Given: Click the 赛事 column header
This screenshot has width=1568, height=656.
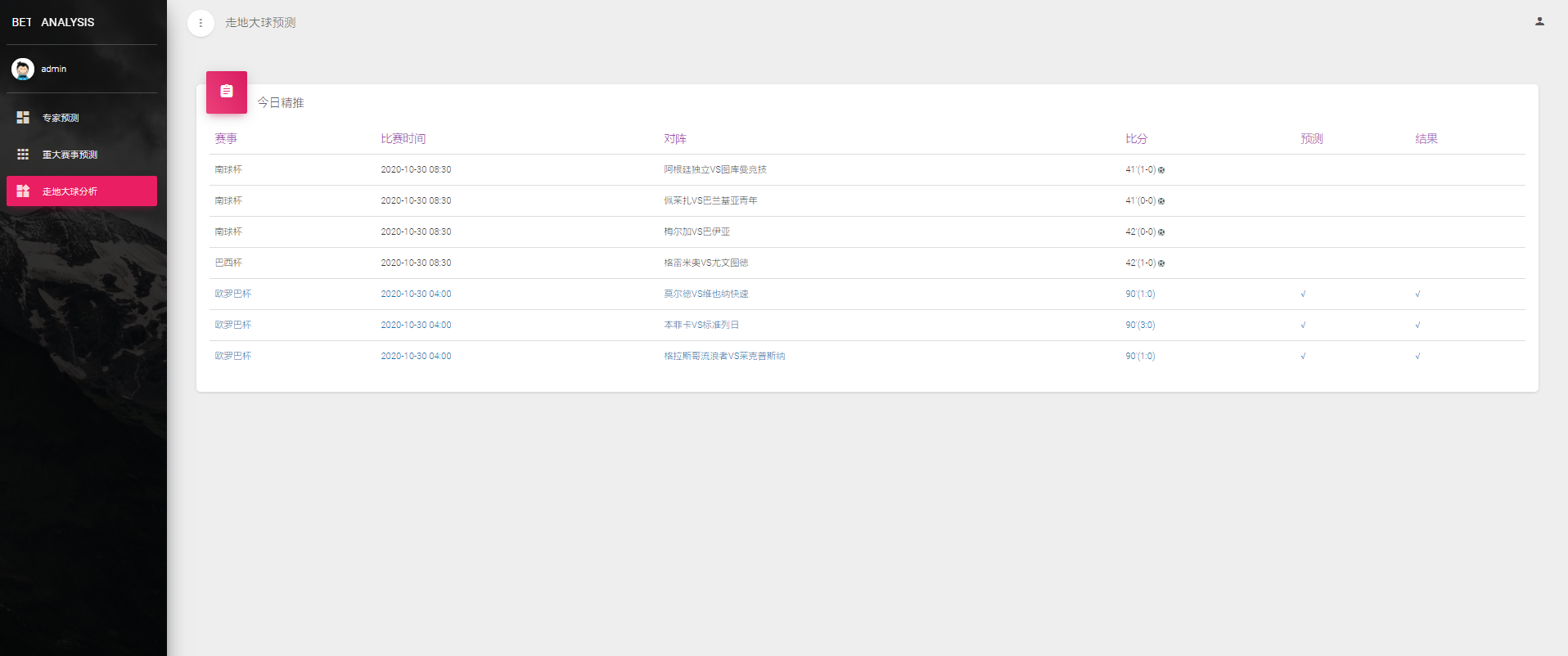Looking at the screenshot, I should click(x=226, y=139).
